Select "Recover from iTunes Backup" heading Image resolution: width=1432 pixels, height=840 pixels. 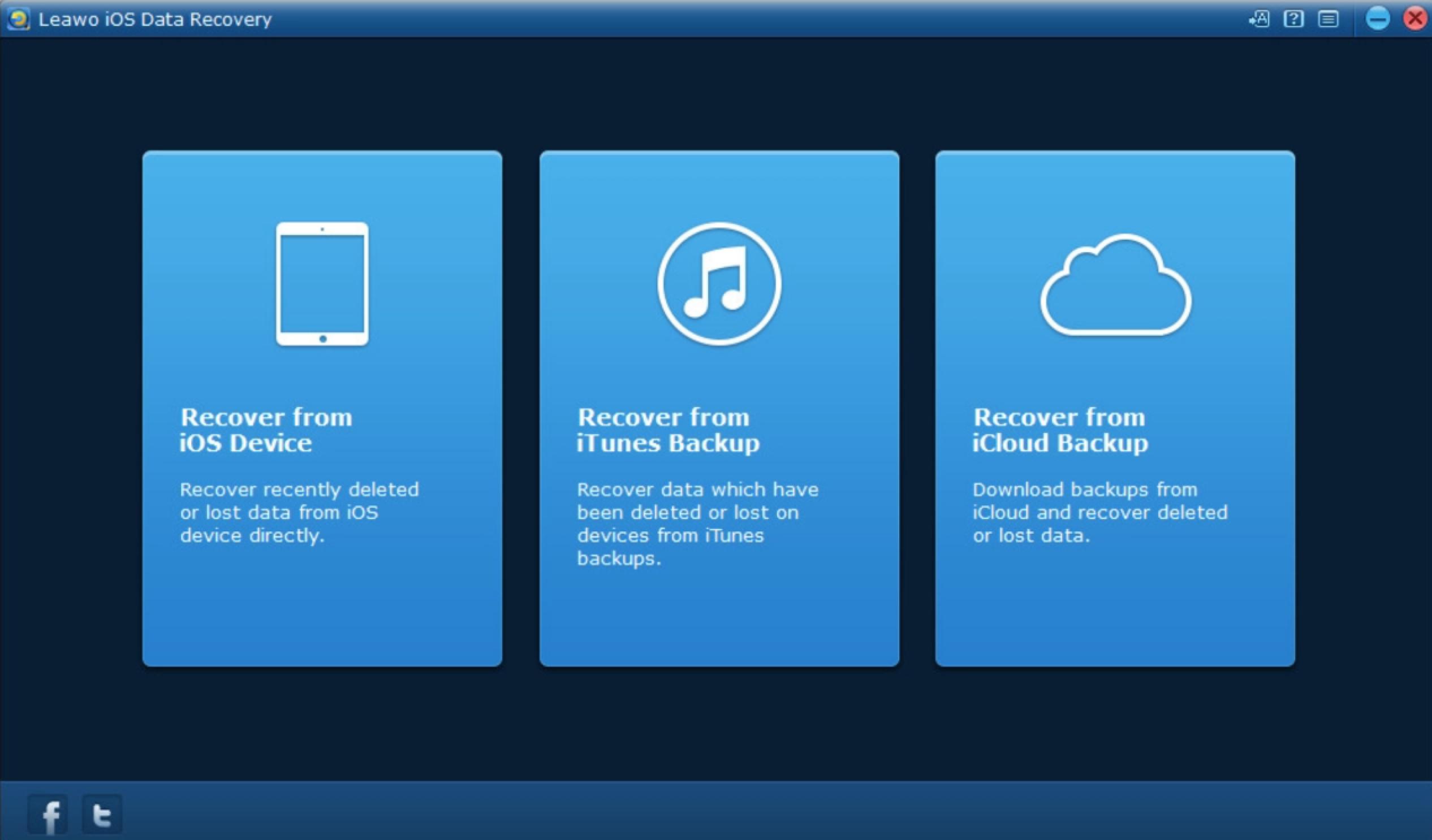pos(668,430)
